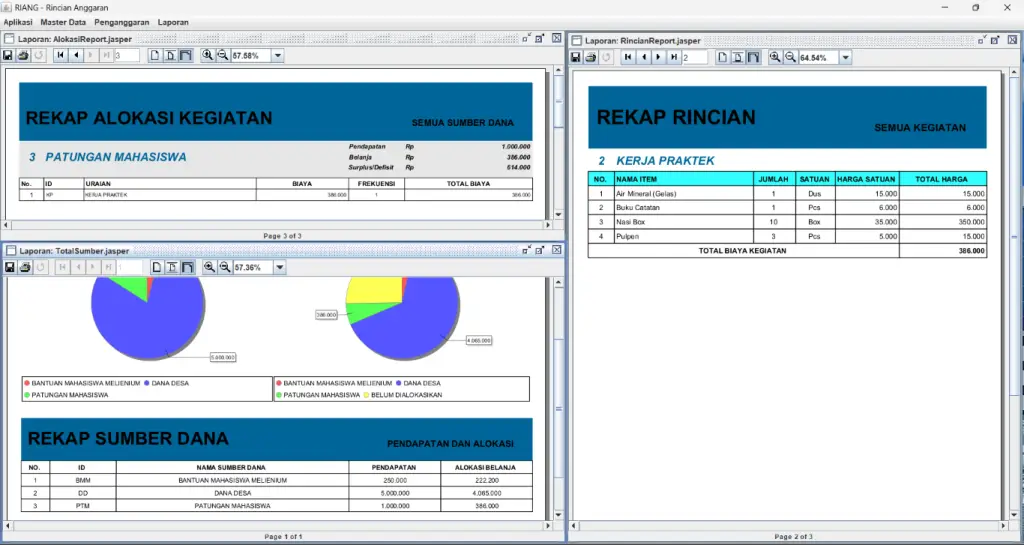
Task: Expand the 64.54% zoom dropdown
Action: (846, 58)
